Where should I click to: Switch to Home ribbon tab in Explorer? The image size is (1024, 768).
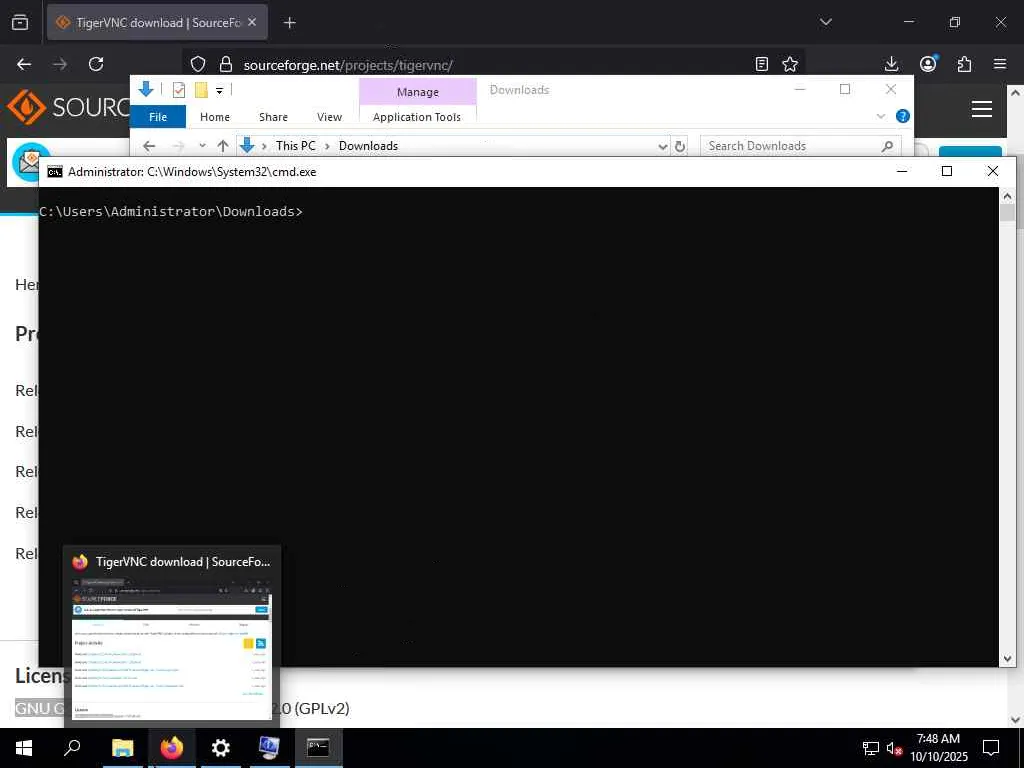[215, 117]
